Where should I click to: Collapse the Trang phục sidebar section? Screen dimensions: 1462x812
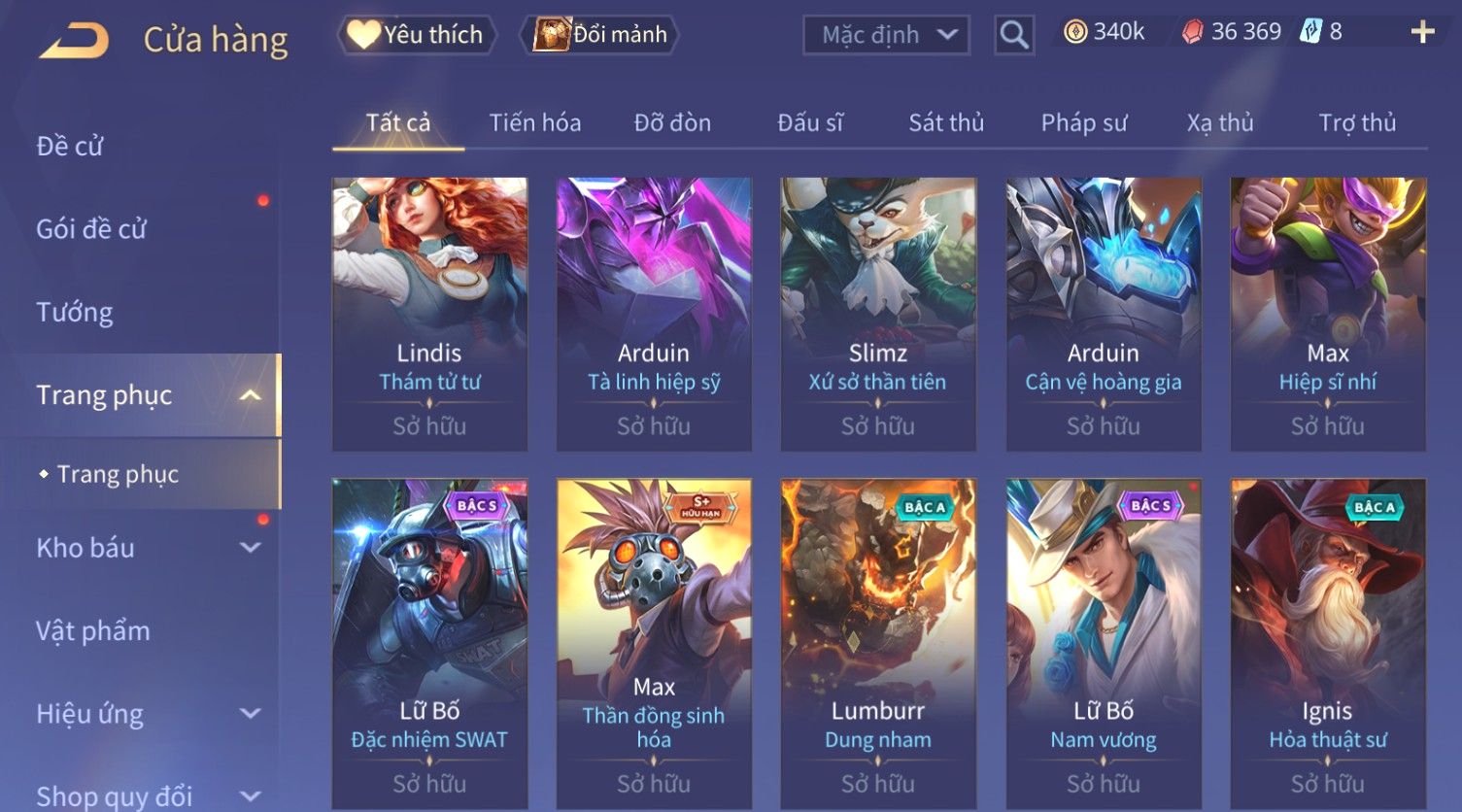[250, 395]
